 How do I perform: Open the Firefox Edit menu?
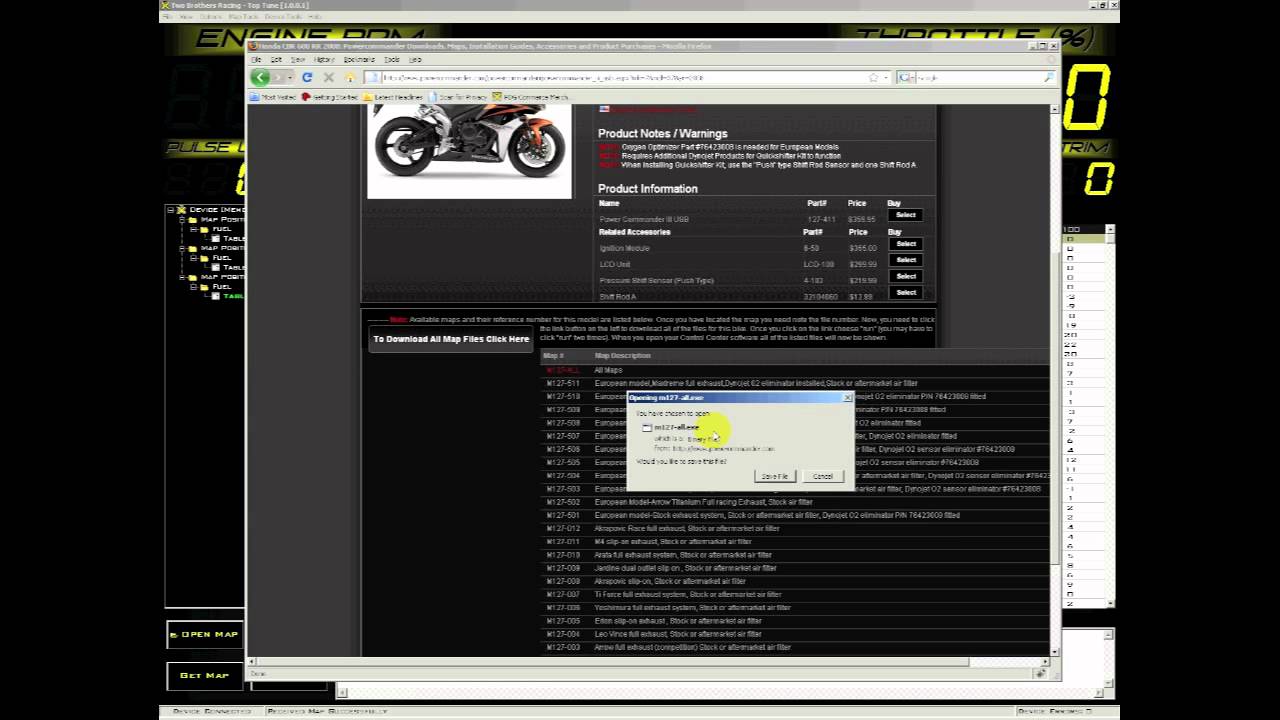[x=276, y=59]
